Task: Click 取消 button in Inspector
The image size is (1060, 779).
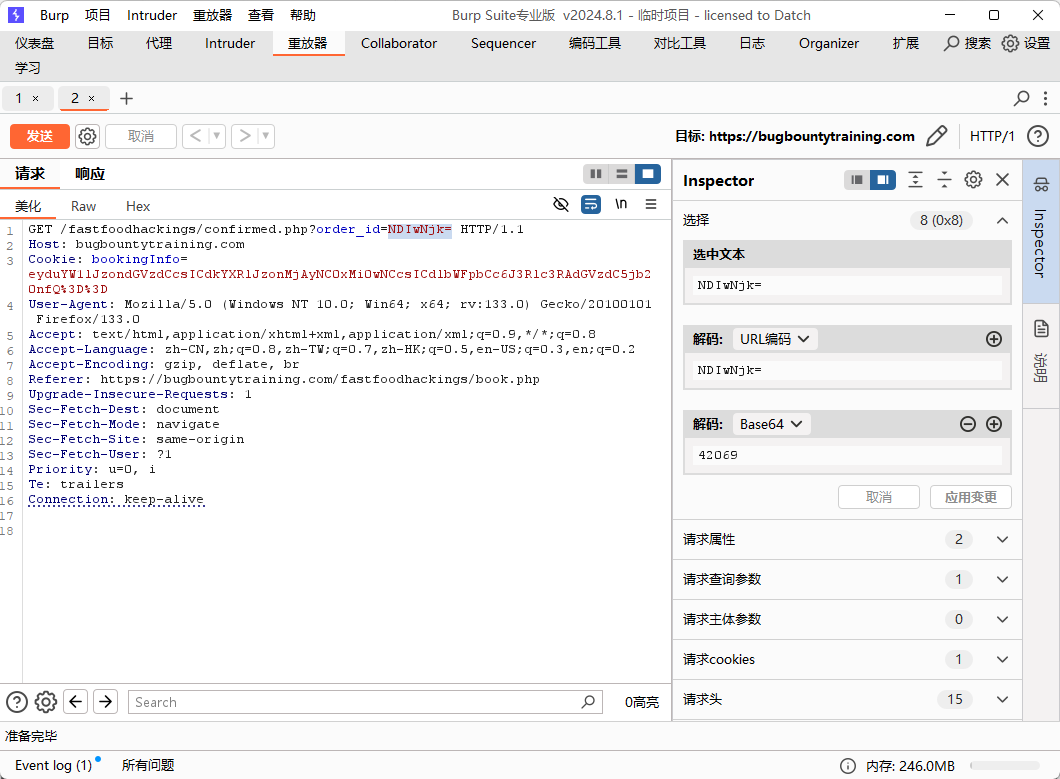Action: 879,497
